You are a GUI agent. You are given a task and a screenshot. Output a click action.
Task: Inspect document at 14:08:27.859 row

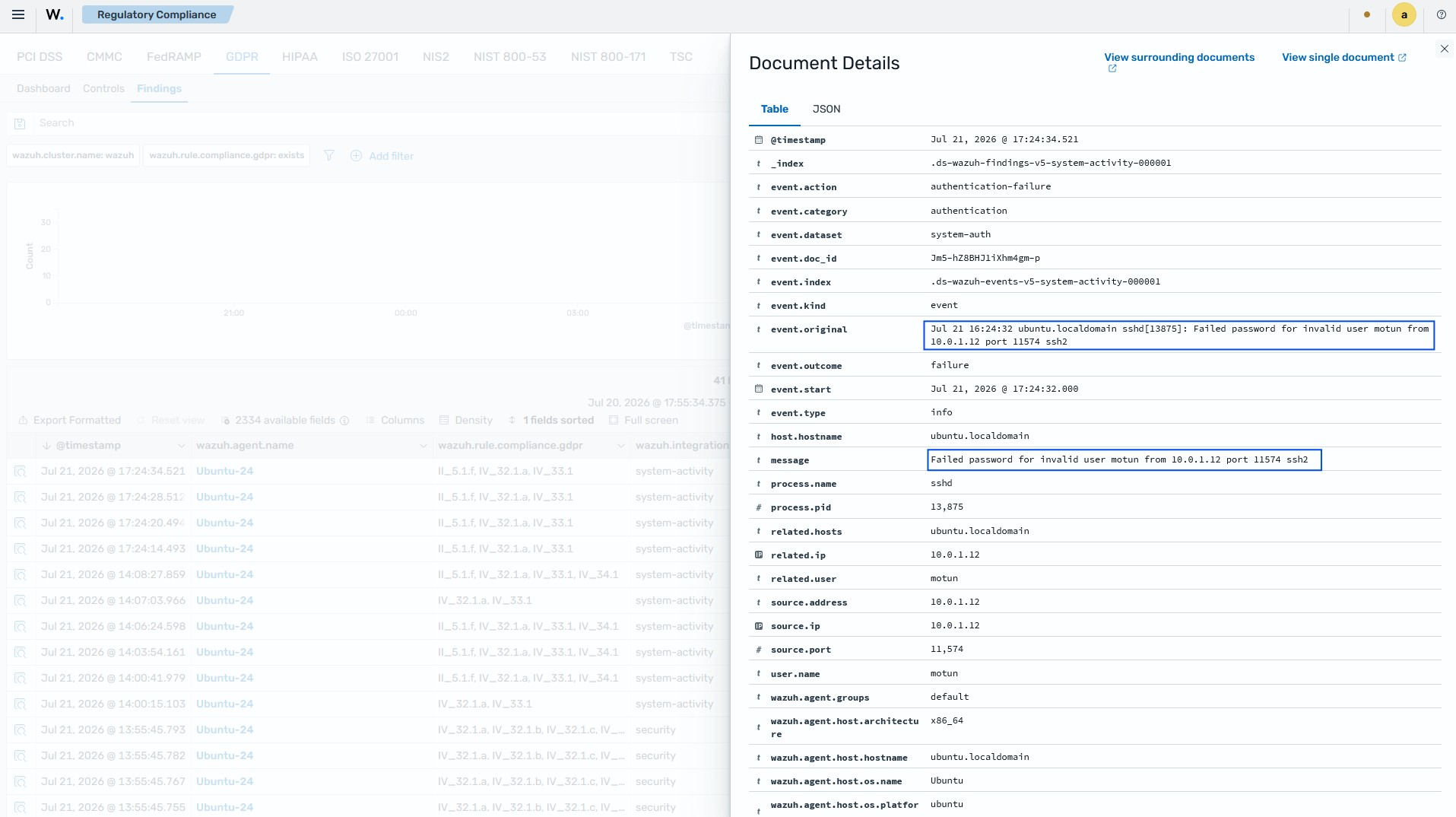tap(21, 575)
